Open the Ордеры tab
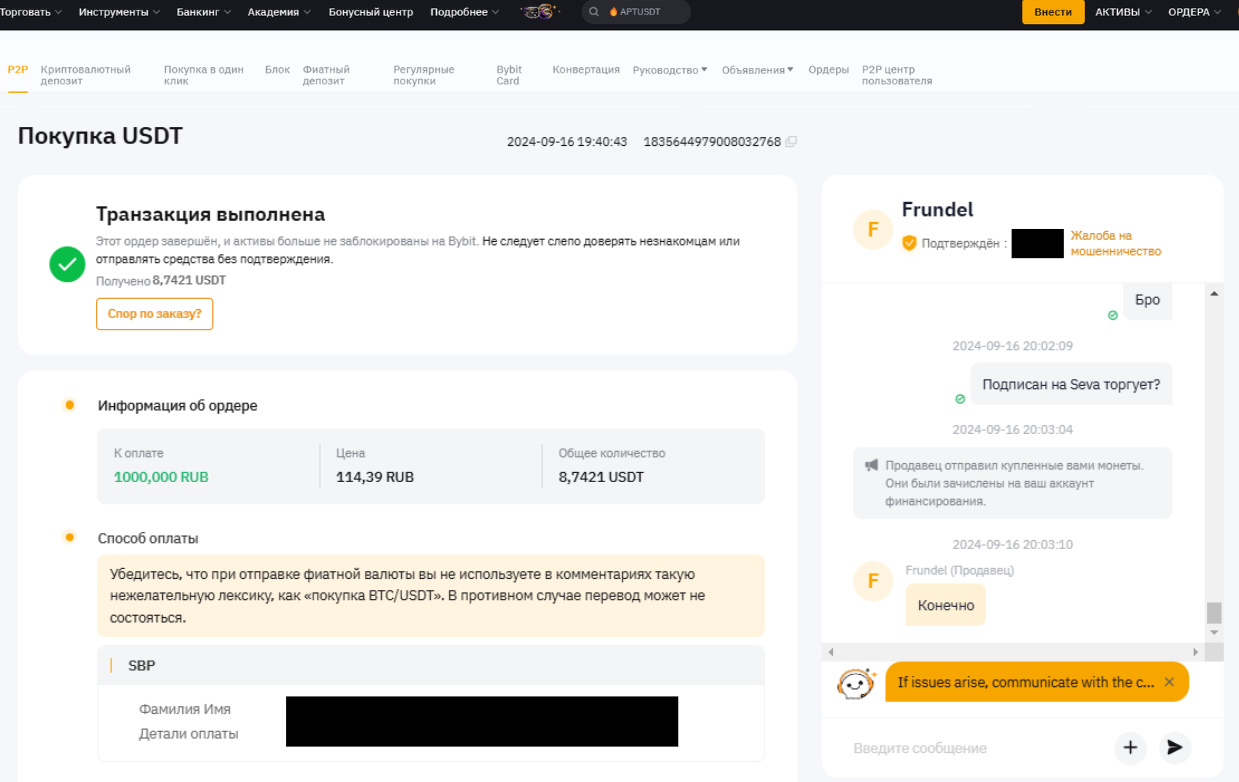This screenshot has width=1239, height=782. [828, 70]
